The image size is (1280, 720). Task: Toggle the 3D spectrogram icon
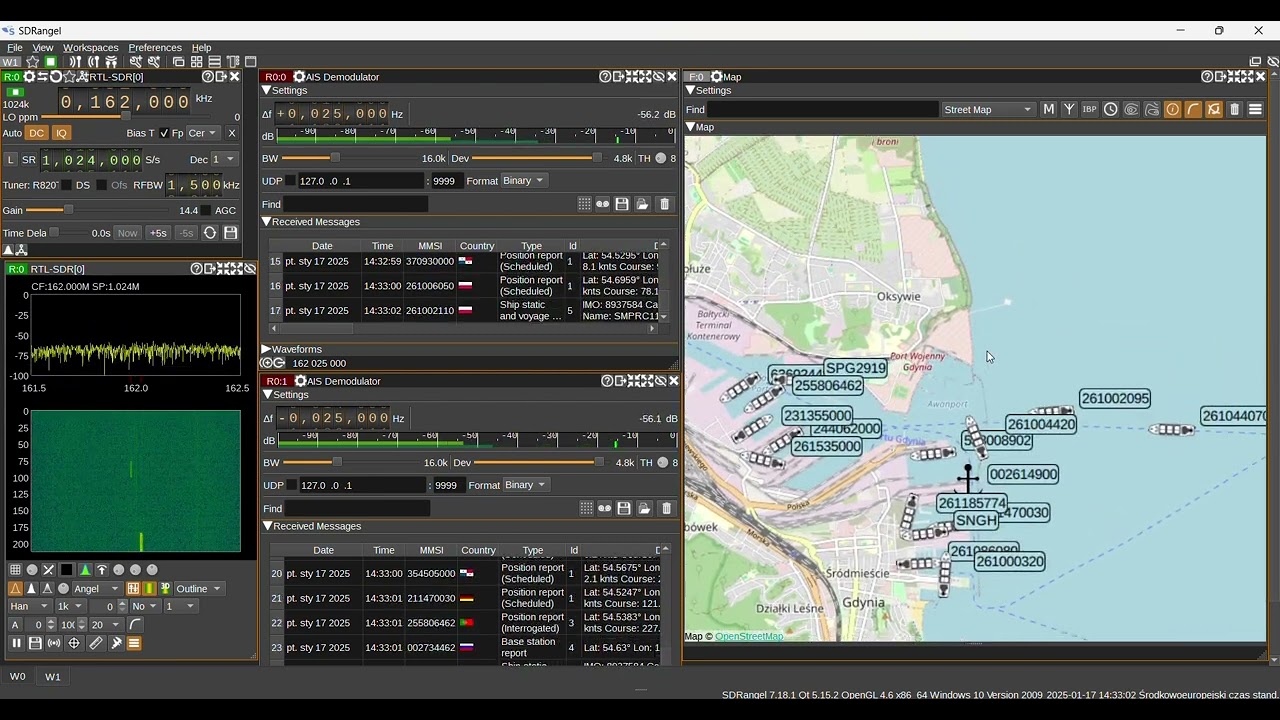[165, 589]
